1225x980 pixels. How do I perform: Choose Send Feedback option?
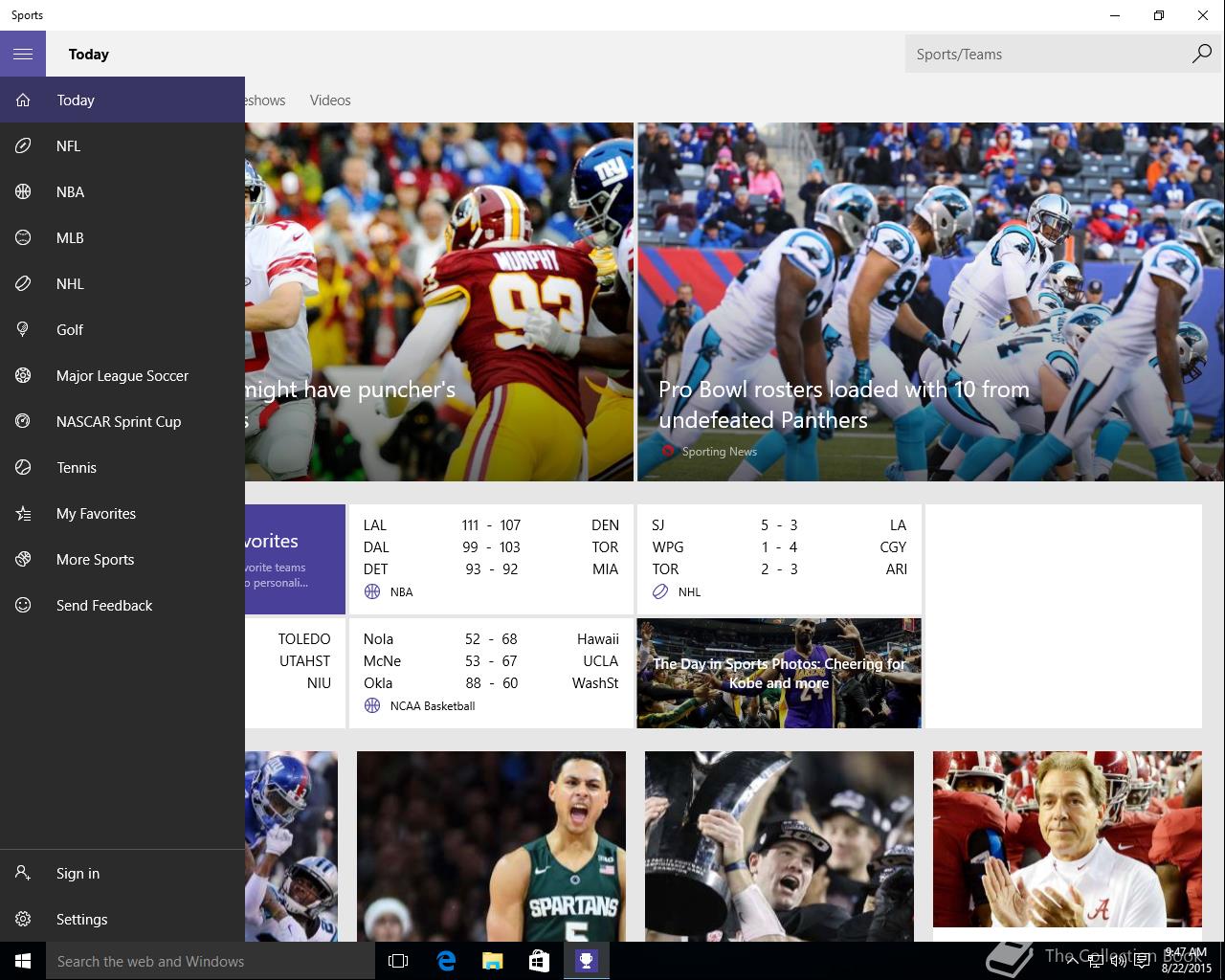[x=122, y=605]
